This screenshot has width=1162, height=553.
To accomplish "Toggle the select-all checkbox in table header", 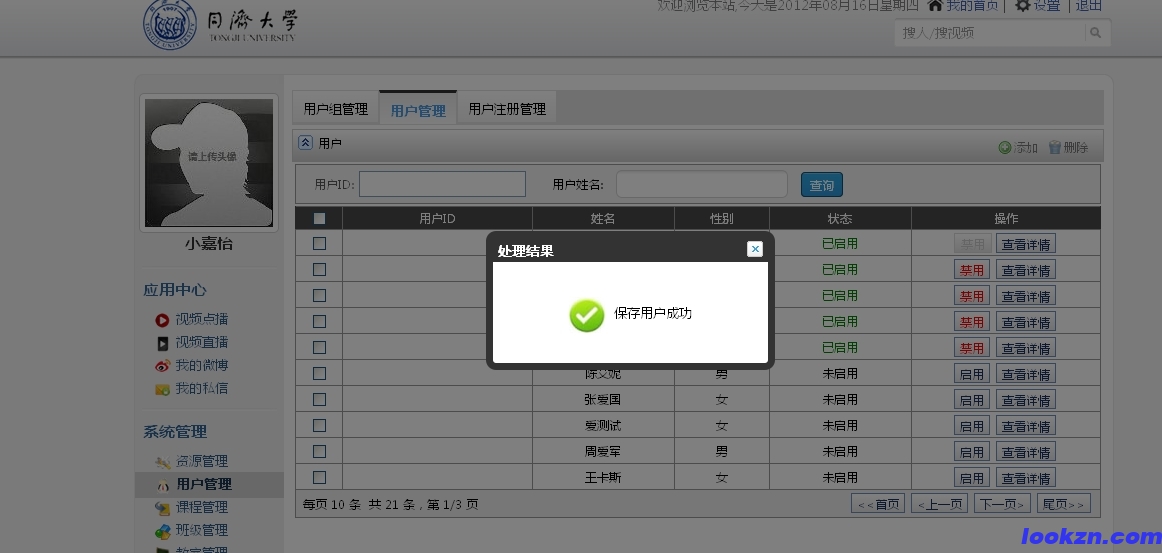I will click(x=319, y=218).
